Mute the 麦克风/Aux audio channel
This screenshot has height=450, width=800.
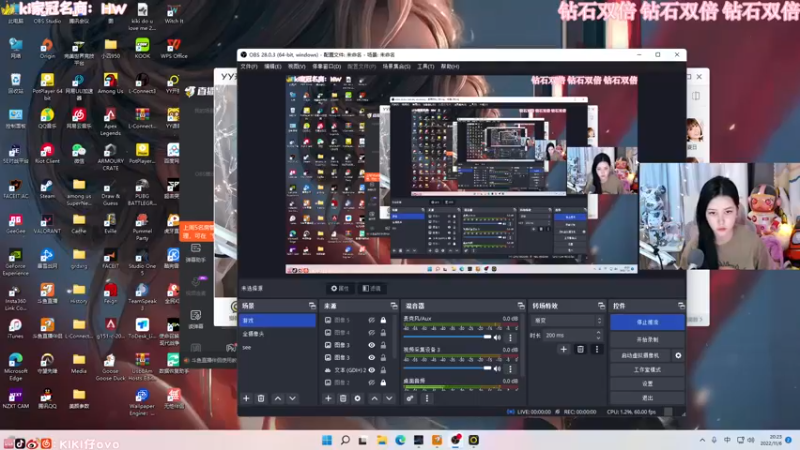tap(497, 338)
